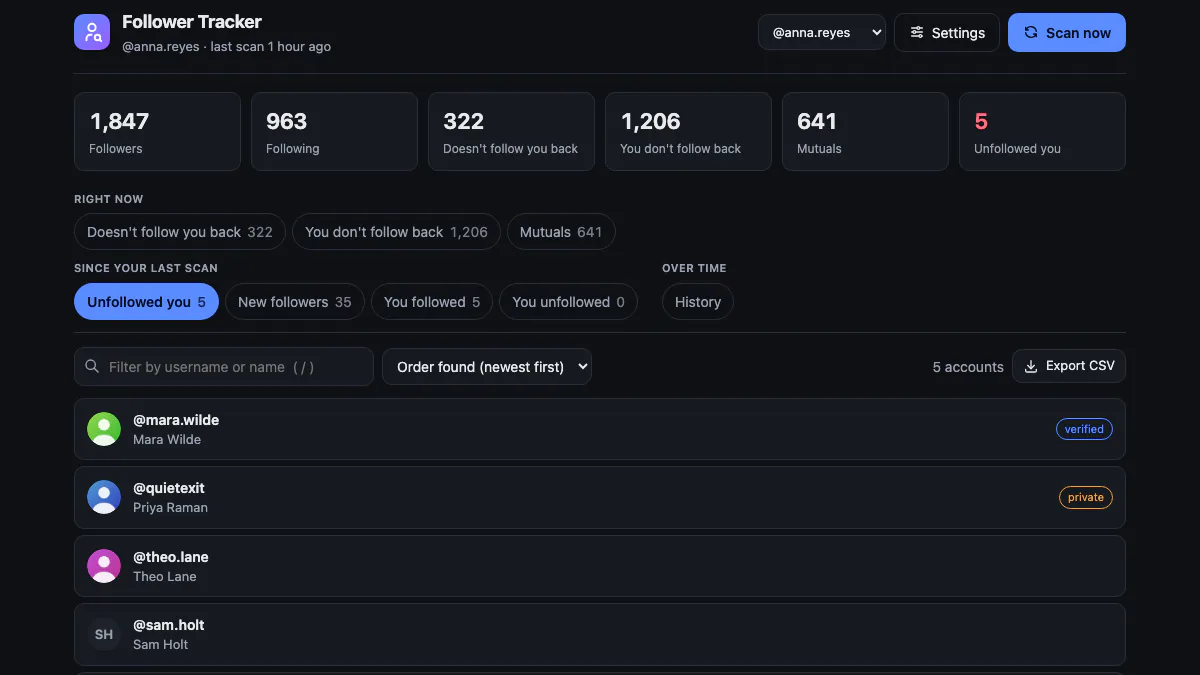Export the list as CSV
Screen dimensions: 1200x675
click(x=1069, y=366)
